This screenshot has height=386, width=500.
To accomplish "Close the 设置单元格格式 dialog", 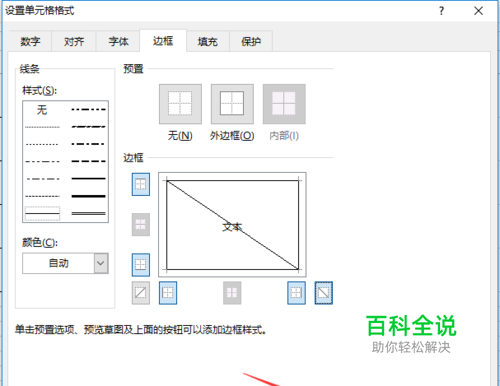I will point(479,11).
